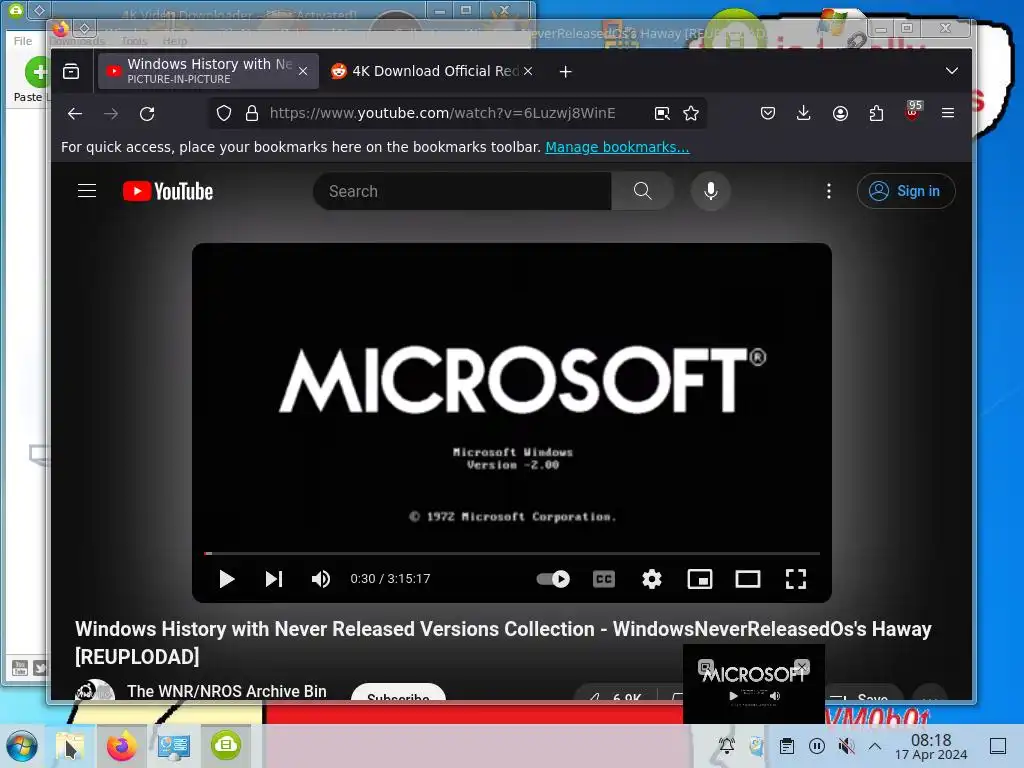Viewport: 1024px width, 768px height.
Task: Enter full screen video mode
Action: coord(795,579)
